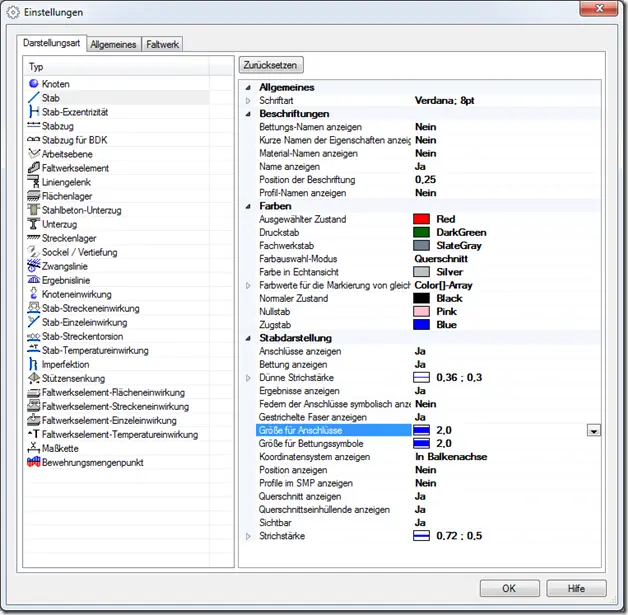Screen dimensions: 628x615
Task: Click Farbauswahl-Modus value Querschnitt
Action: [441, 259]
